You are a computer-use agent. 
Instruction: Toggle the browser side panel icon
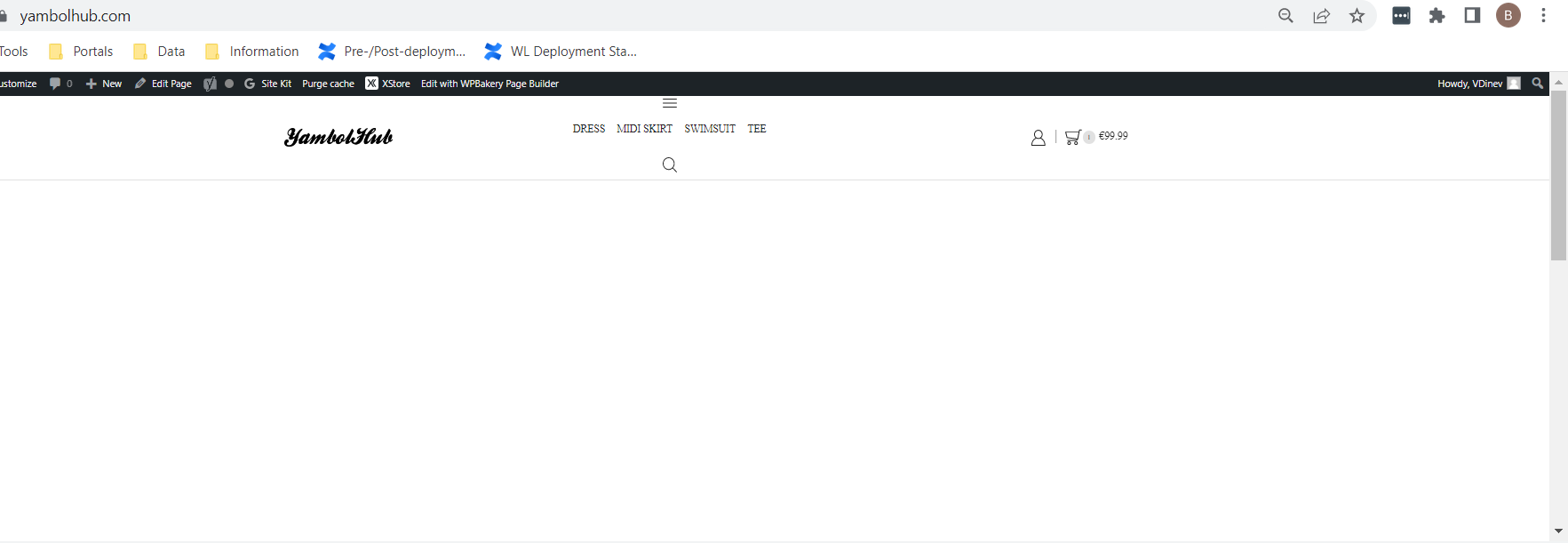(1472, 15)
